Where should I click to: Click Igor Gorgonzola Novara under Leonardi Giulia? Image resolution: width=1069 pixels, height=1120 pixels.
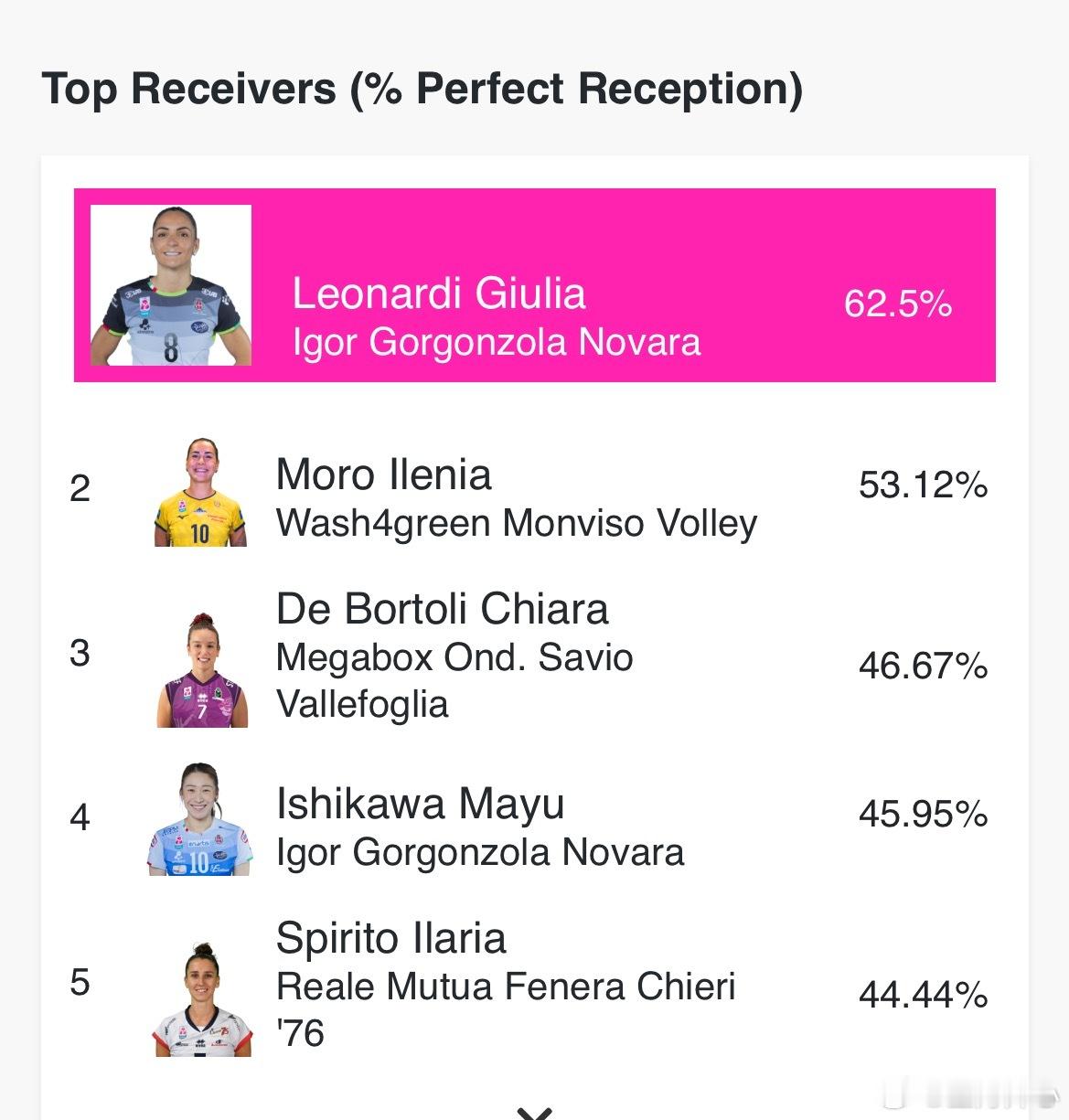coord(497,342)
